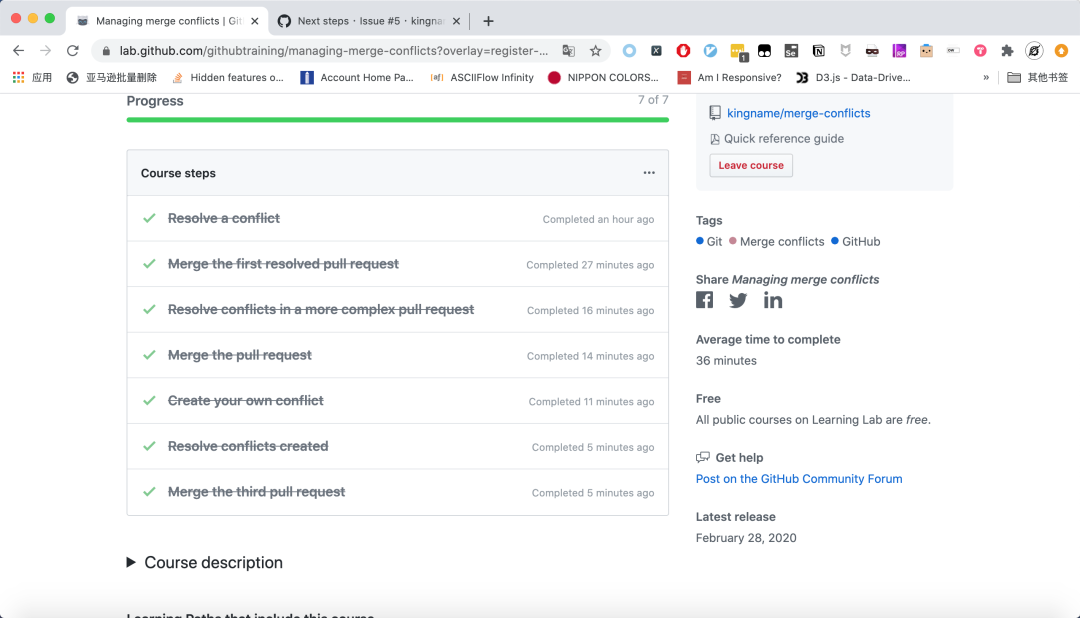1080x618 pixels.
Task: Click the orange Chrome update arrow
Action: 1061,50
